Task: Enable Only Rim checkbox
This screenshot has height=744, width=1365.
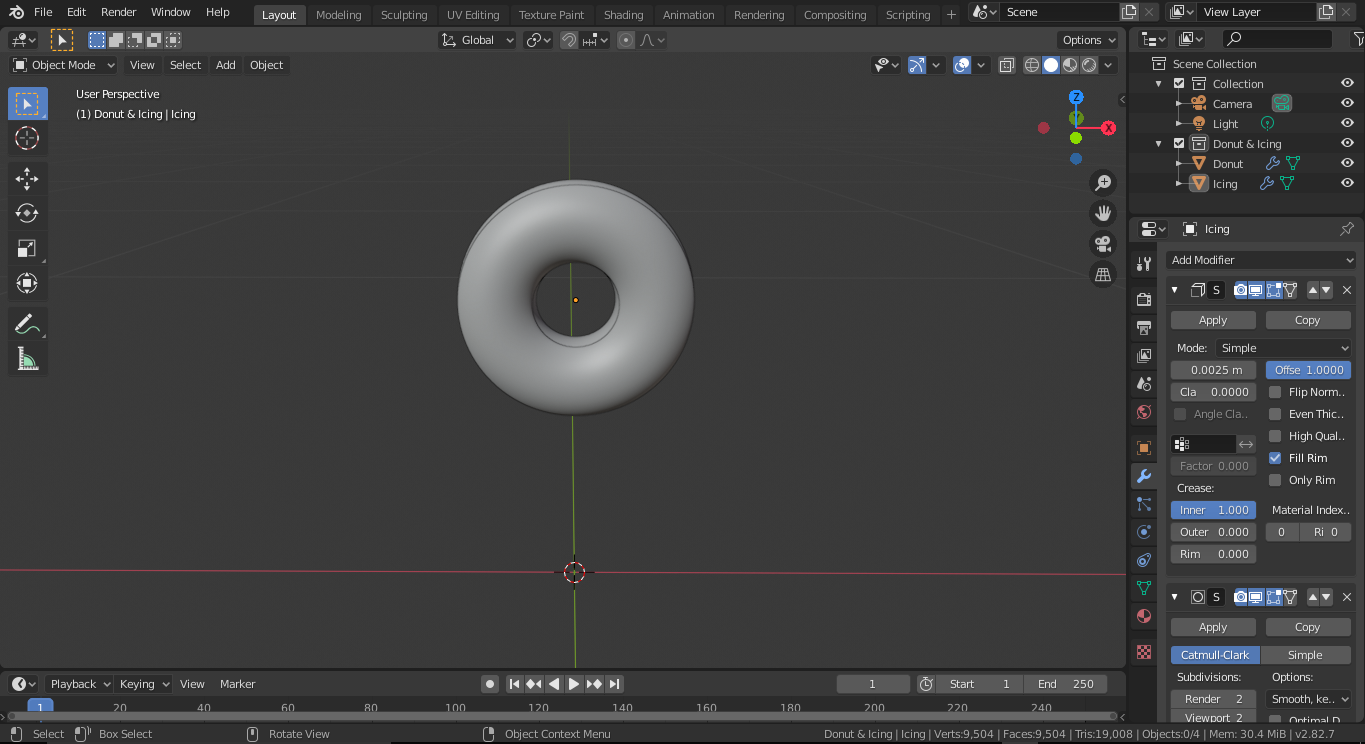Action: (x=1275, y=480)
